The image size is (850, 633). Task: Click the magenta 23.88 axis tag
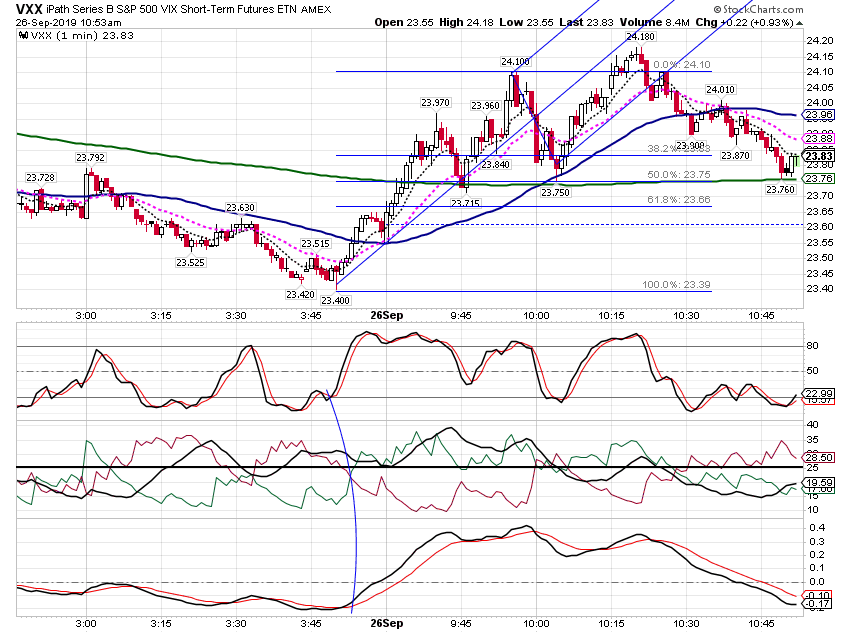click(819, 138)
